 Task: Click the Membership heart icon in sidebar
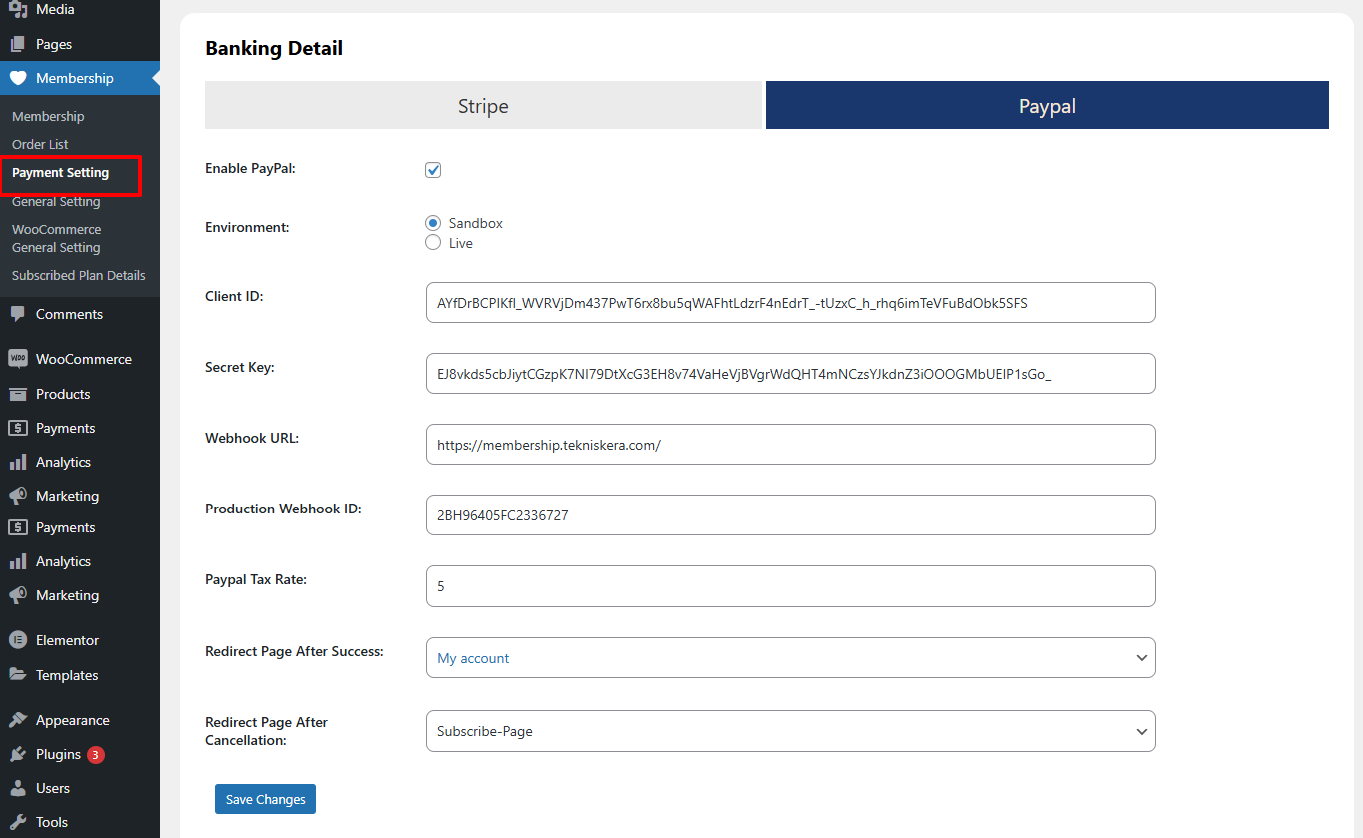(18, 78)
